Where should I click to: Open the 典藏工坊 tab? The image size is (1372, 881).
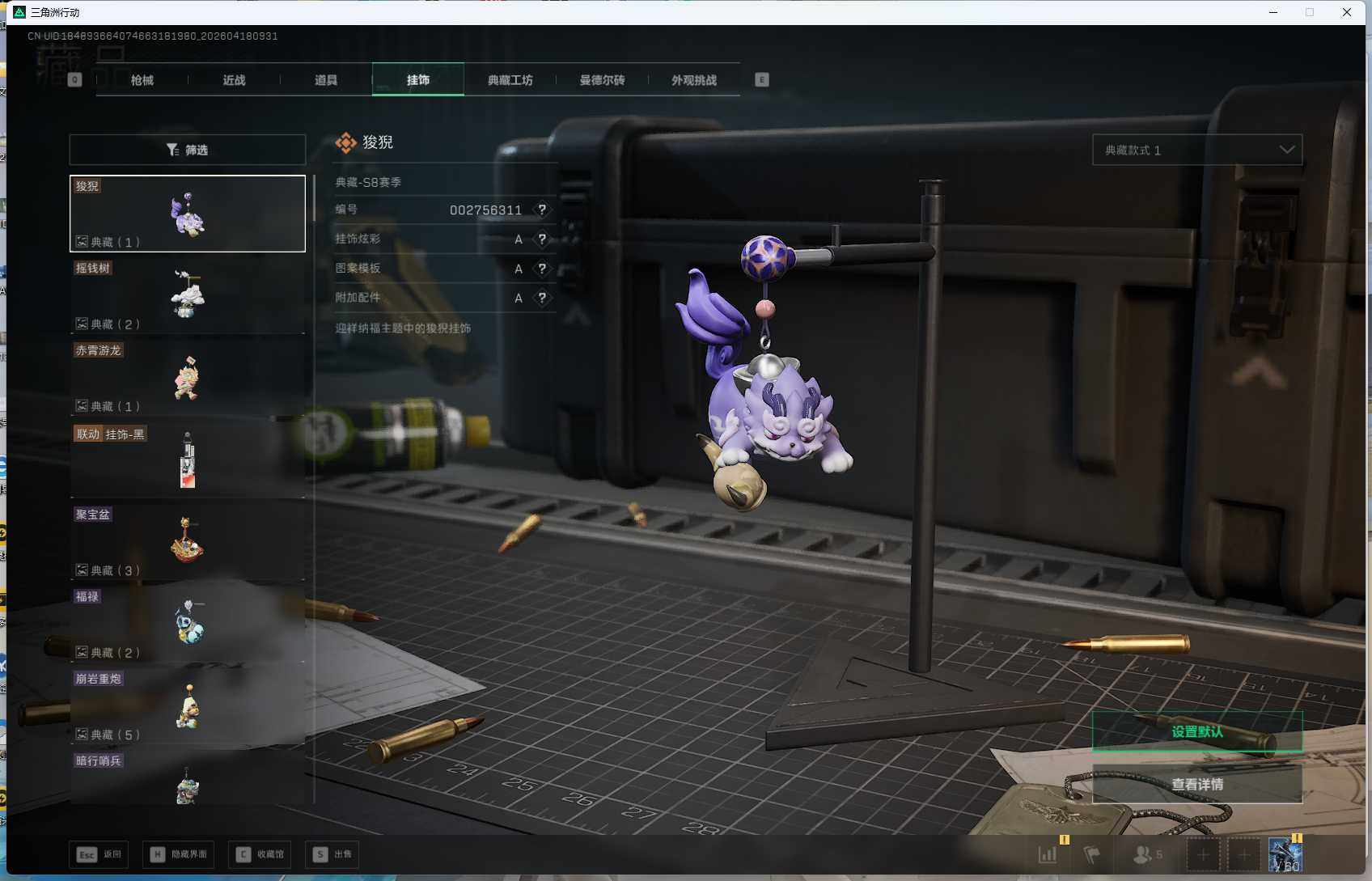[510, 80]
